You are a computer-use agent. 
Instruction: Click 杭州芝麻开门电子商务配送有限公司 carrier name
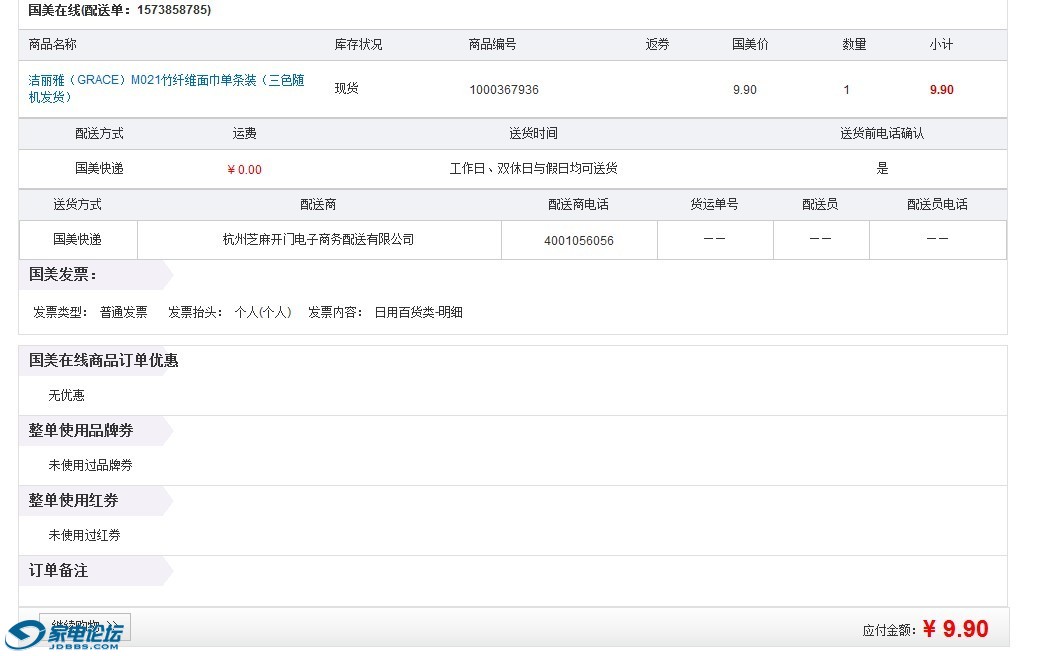[319, 239]
